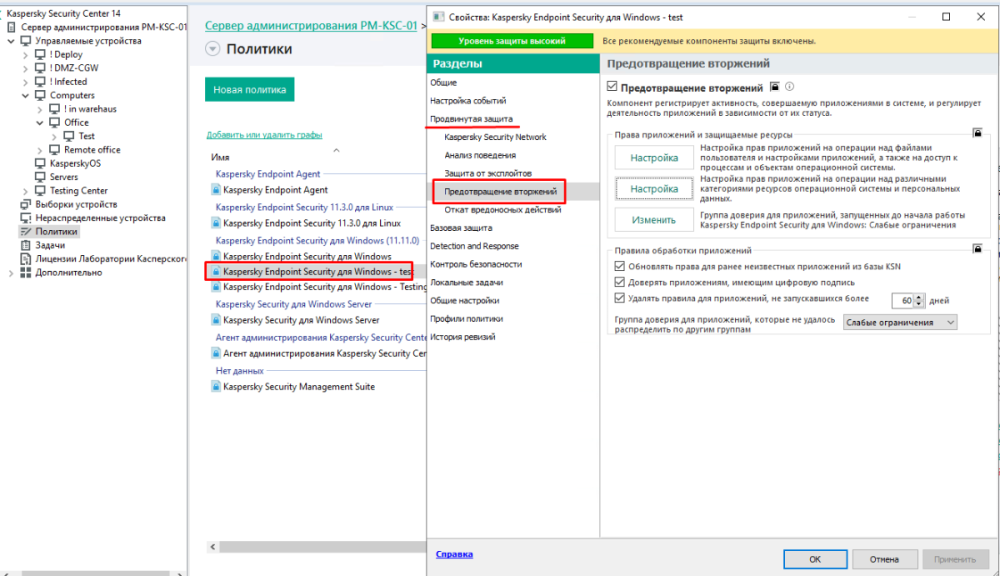Sort policies by the Имя column header
The height and width of the screenshot is (576, 1000).
[220, 157]
